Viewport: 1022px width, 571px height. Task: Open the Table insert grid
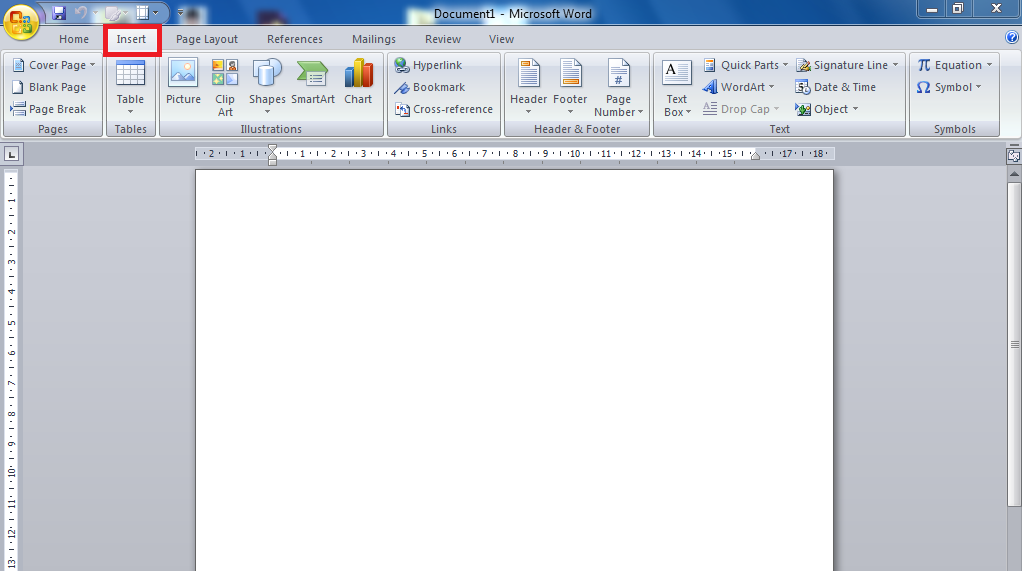tap(130, 87)
